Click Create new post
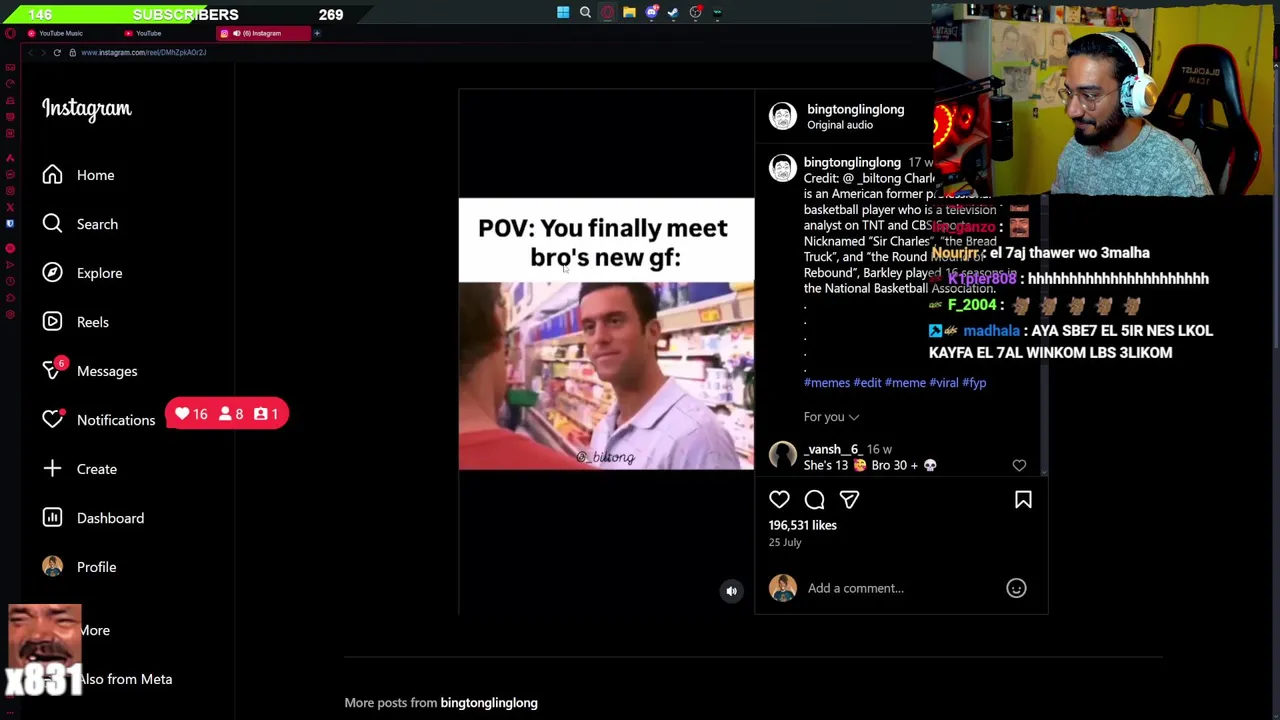Image resolution: width=1280 pixels, height=720 pixels. pos(80,469)
